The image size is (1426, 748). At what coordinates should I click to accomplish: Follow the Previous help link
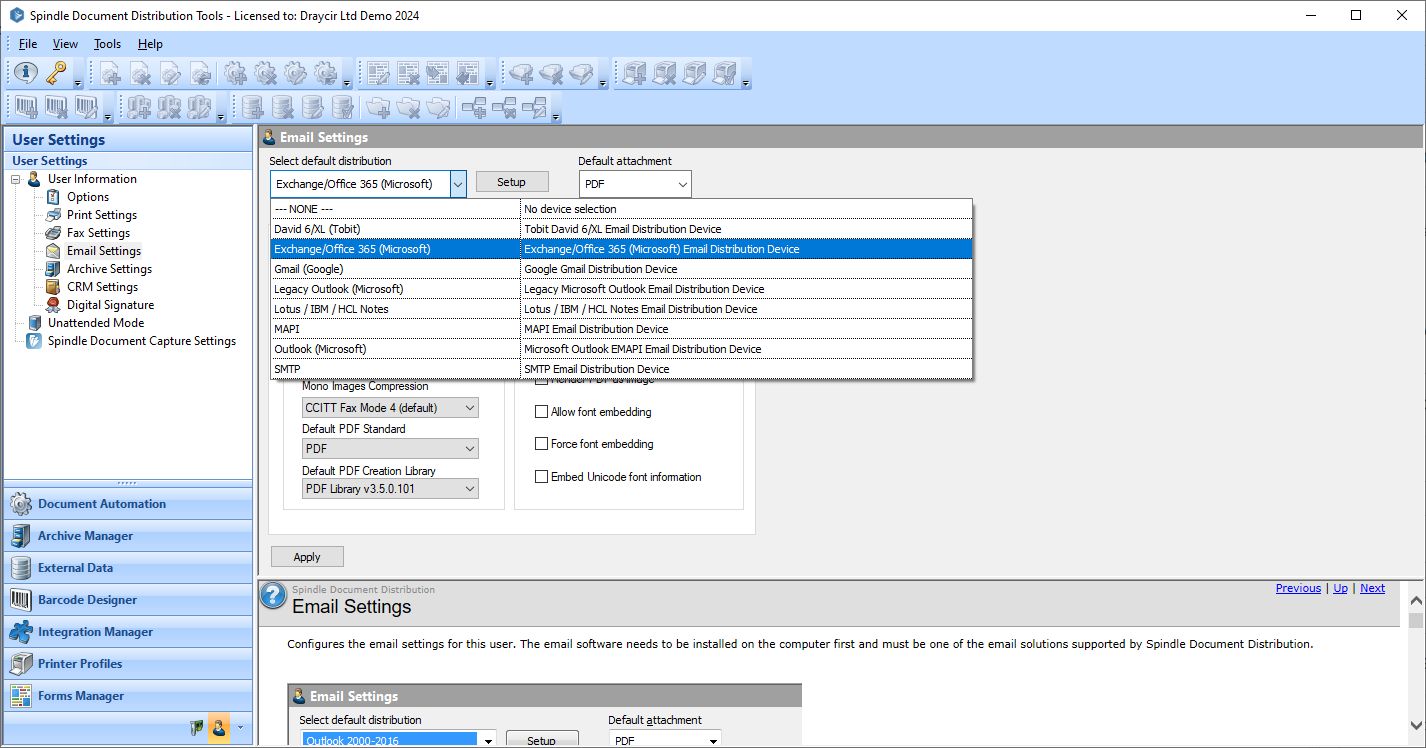pyautogui.click(x=1298, y=588)
